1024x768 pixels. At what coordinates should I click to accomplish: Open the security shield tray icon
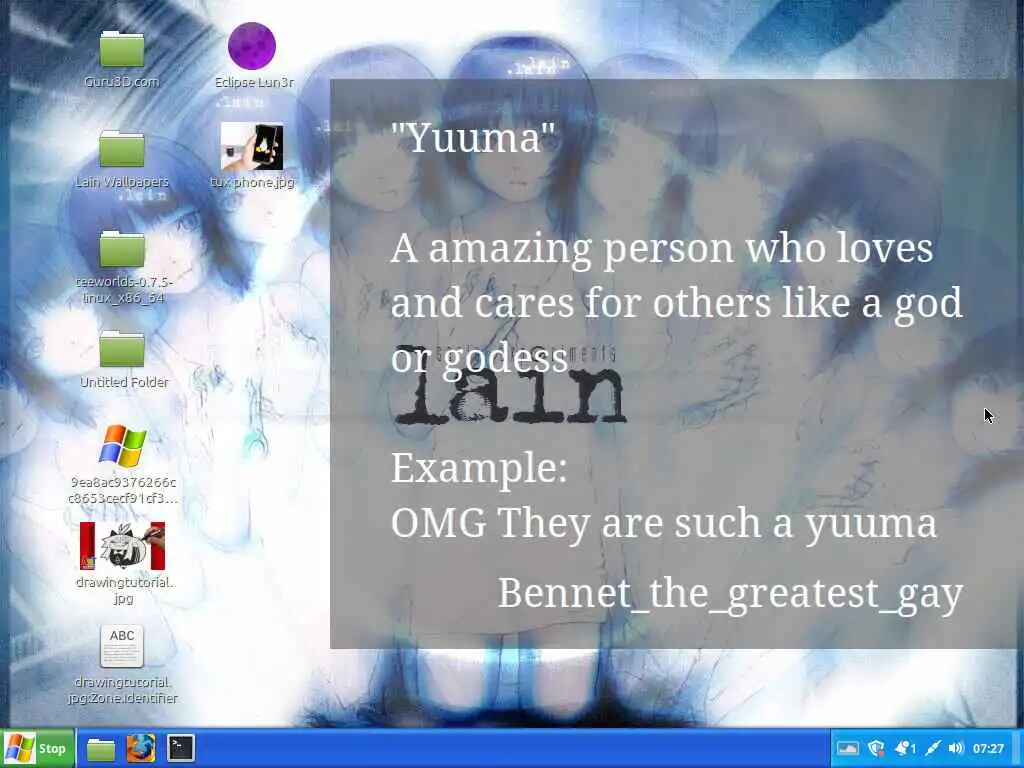pos(876,748)
